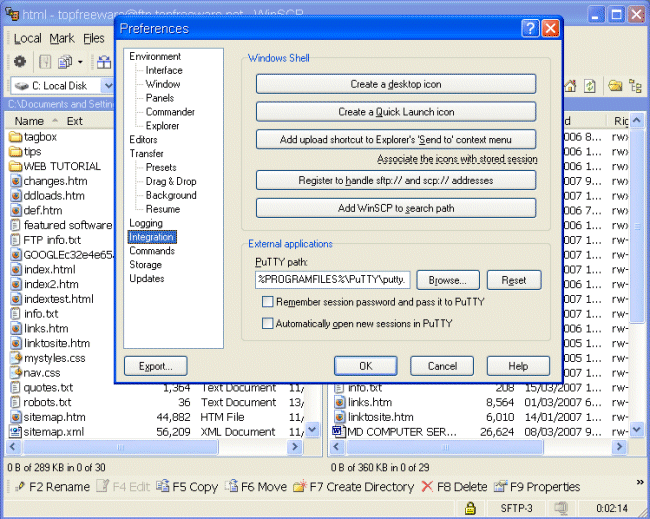650x519 pixels.
Task: Open the Files menu
Action: (x=94, y=39)
